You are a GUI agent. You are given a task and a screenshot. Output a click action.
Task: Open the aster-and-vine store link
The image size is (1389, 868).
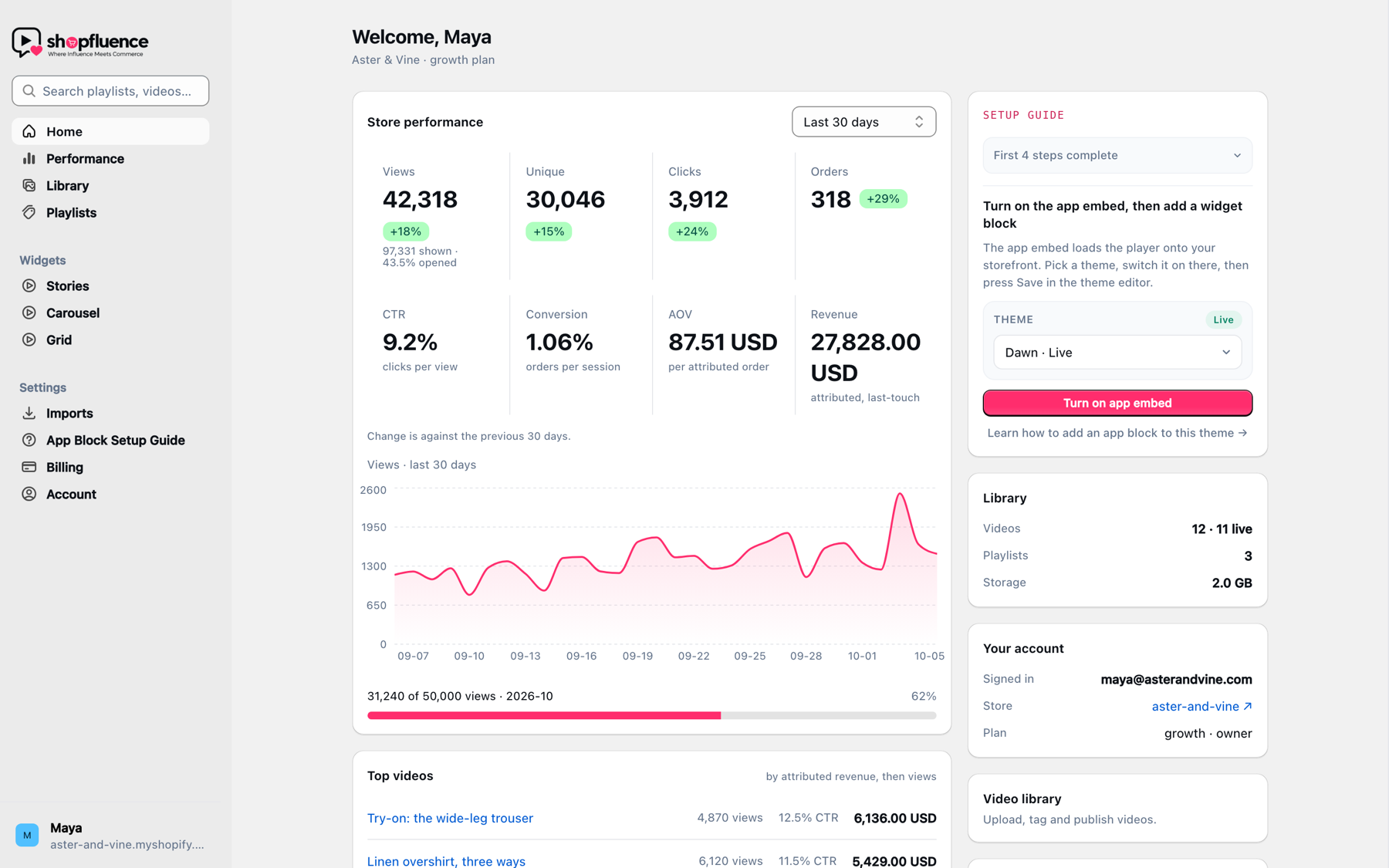coord(1201,706)
